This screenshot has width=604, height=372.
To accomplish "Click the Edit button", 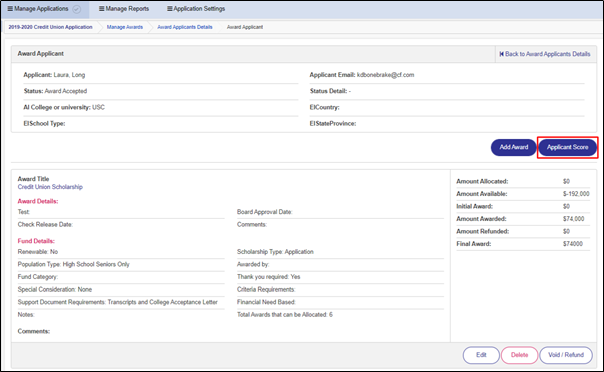I will pos(481,355).
